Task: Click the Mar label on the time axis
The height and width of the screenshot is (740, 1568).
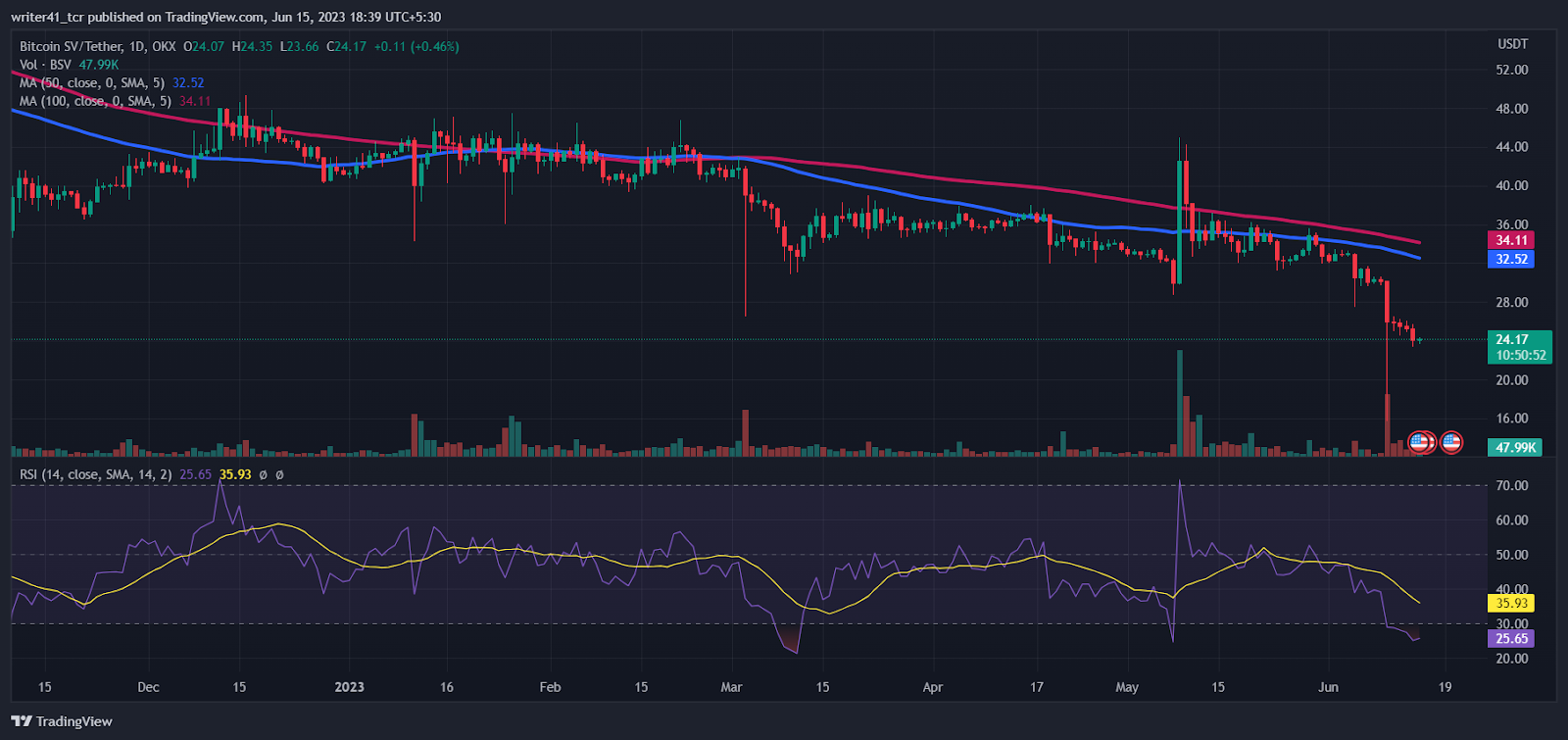Action: tap(731, 687)
